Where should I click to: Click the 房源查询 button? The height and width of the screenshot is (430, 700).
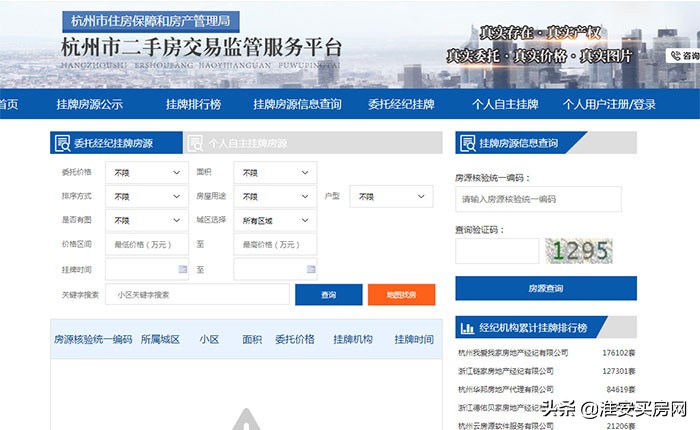(546, 288)
